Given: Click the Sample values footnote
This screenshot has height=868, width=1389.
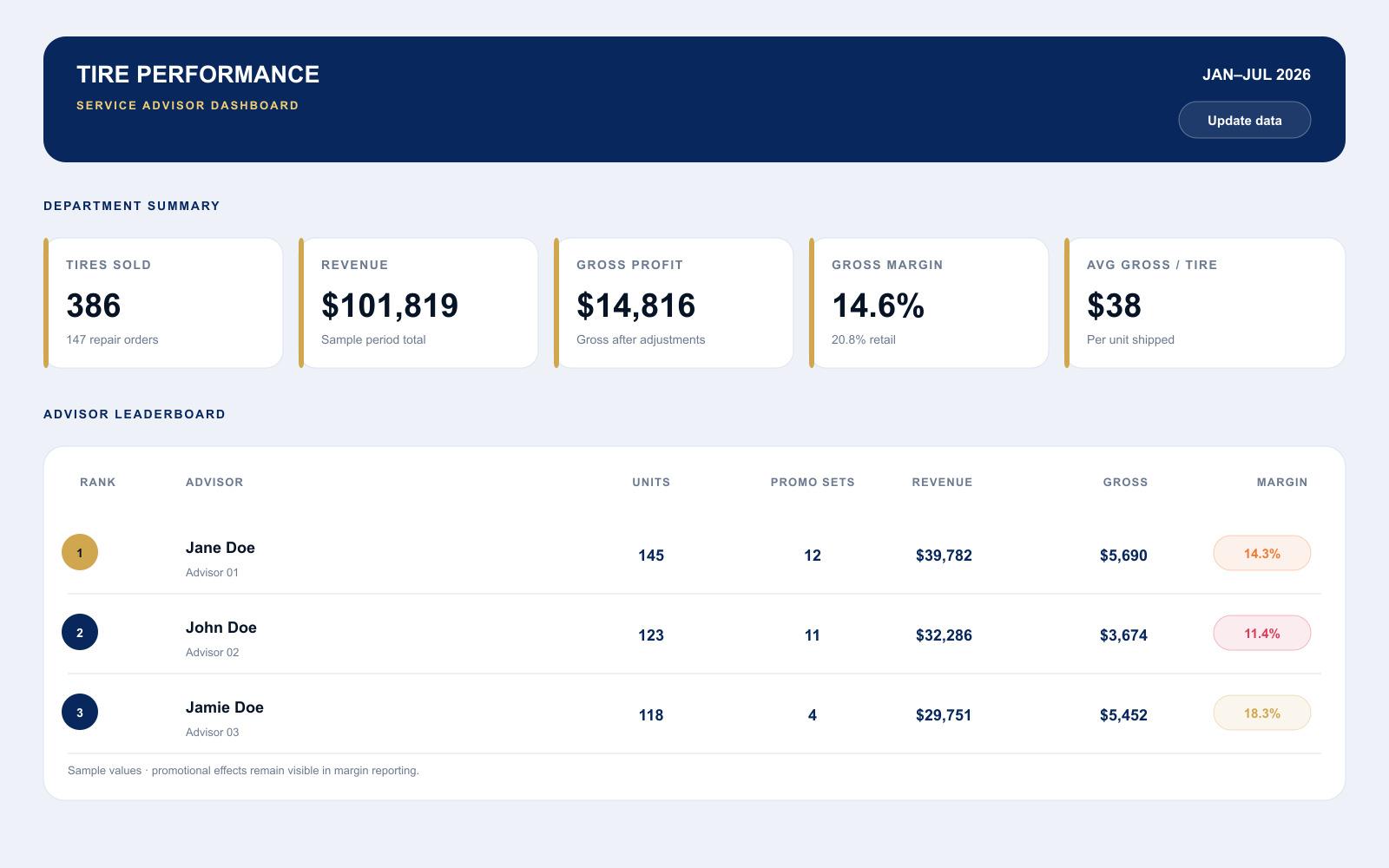Looking at the screenshot, I should 243,770.
